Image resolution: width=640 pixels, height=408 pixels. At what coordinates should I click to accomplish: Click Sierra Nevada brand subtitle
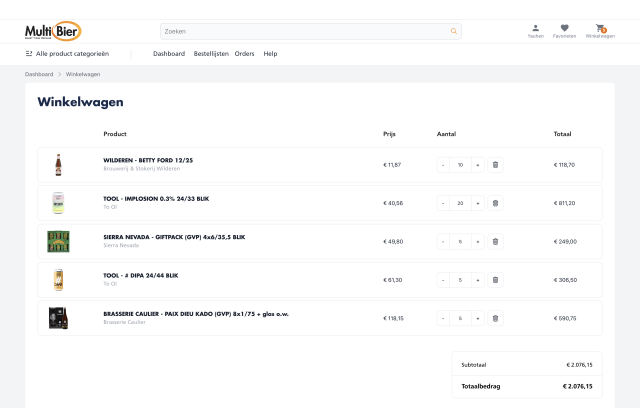point(121,245)
